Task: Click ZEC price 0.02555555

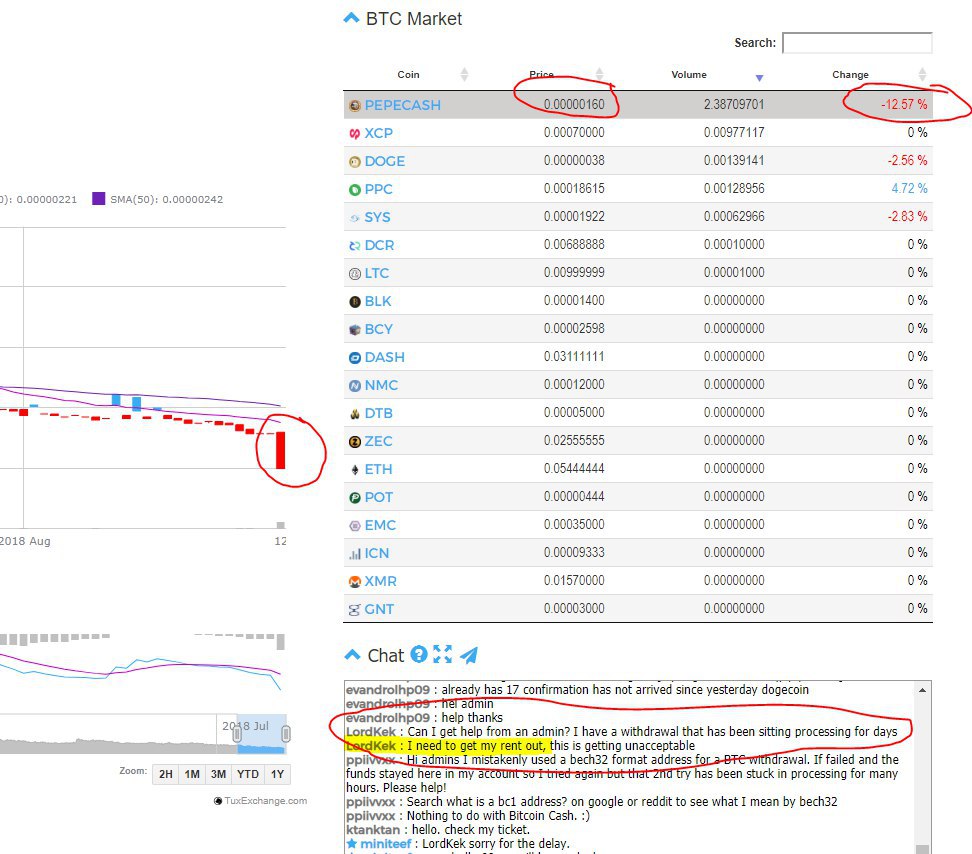Action: pyautogui.click(x=574, y=441)
